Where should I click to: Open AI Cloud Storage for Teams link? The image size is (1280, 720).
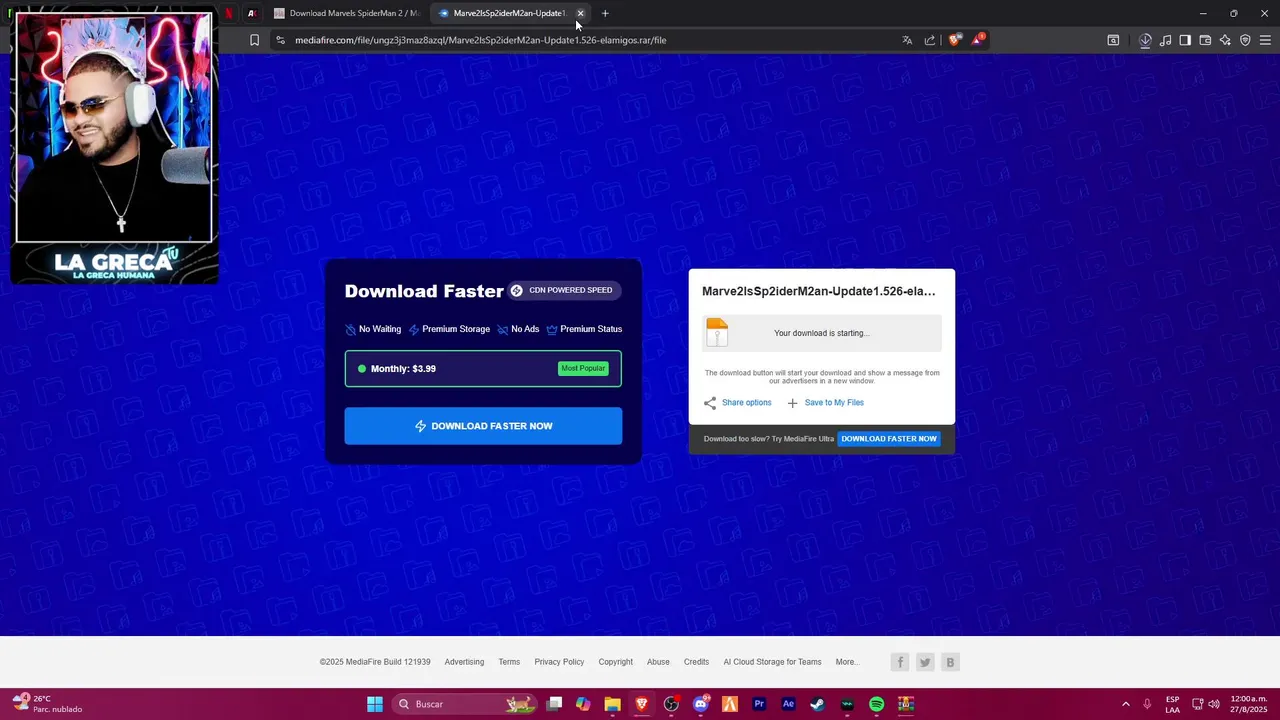tap(772, 662)
